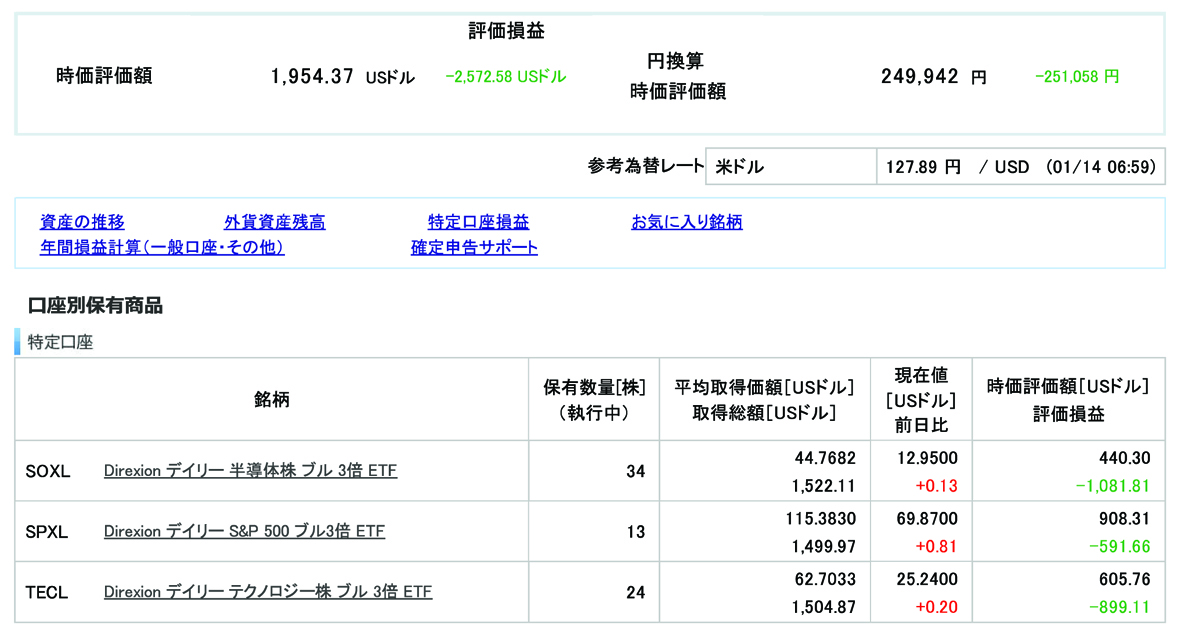Click TECL average price 62.7033
The width and height of the screenshot is (1181, 635).
825,579
